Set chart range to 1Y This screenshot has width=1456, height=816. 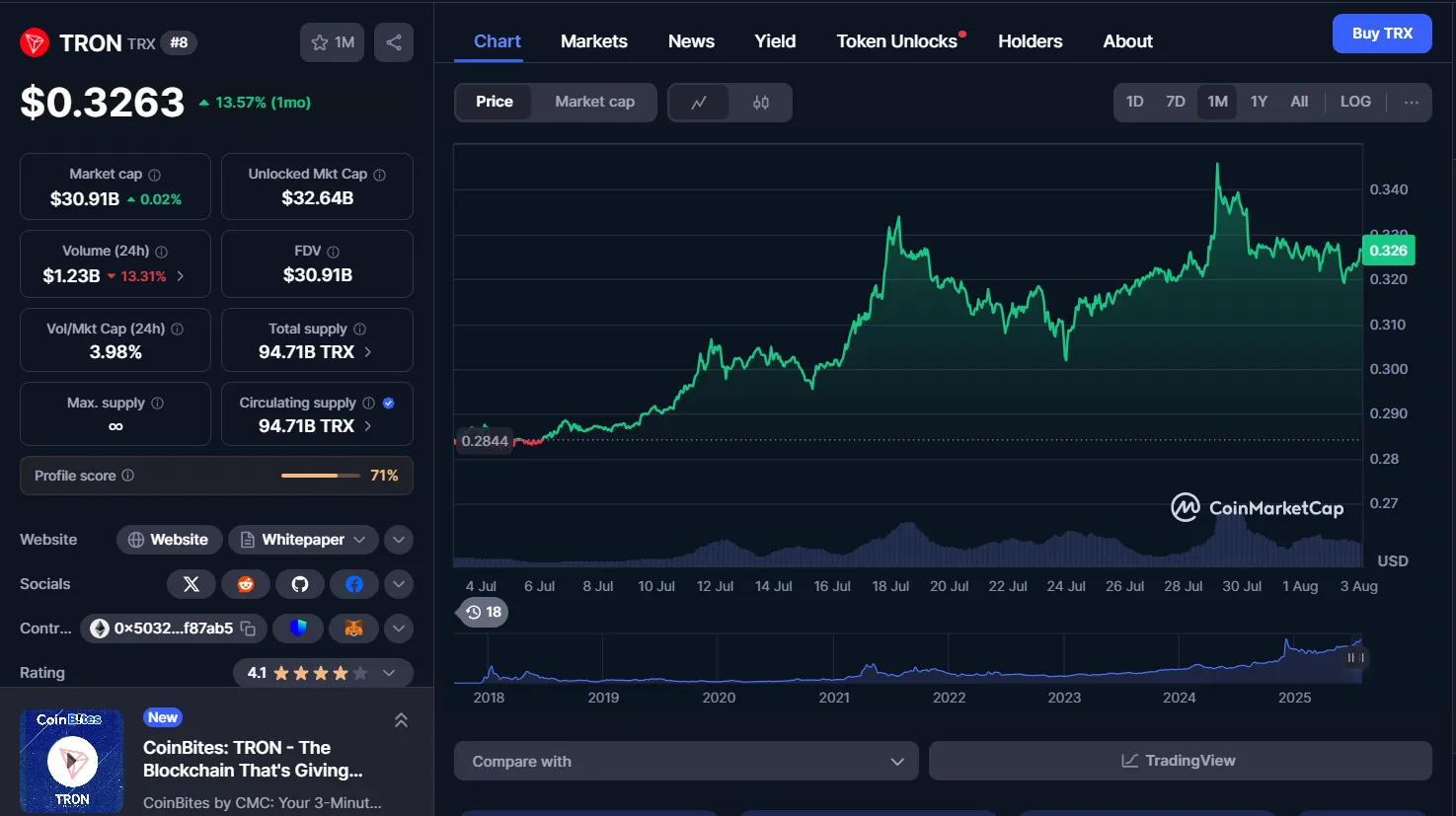(1259, 102)
